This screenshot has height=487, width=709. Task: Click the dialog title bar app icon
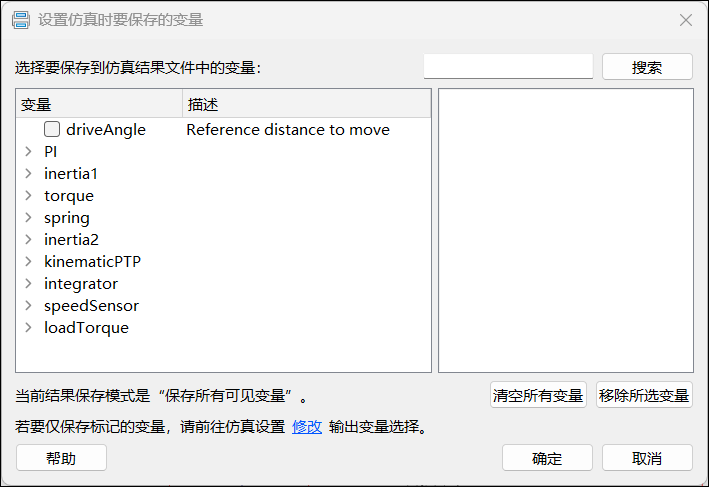tap(19, 20)
